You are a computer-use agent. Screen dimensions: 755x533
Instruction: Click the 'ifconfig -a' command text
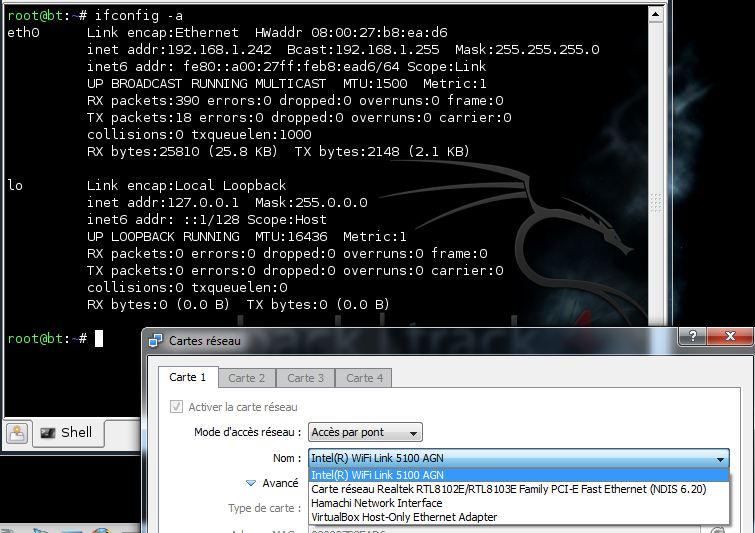139,15
